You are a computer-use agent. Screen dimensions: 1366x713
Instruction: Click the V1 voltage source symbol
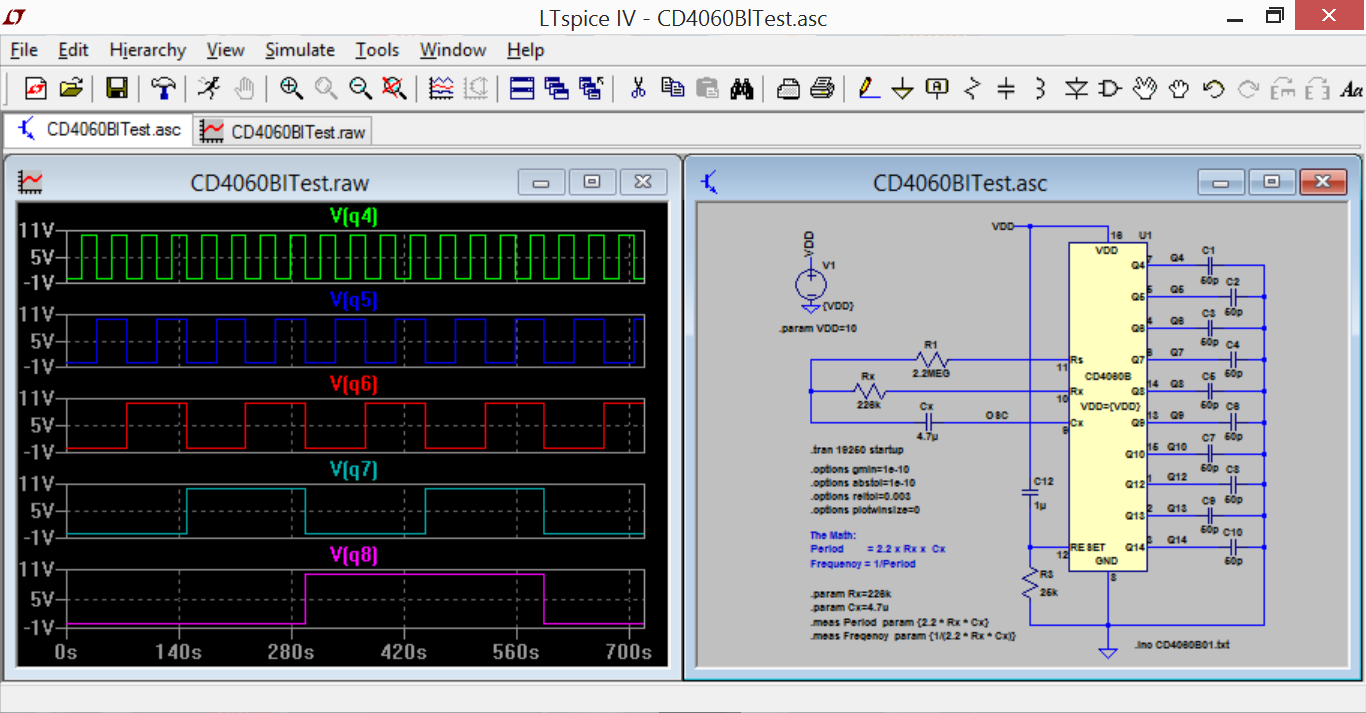pyautogui.click(x=810, y=284)
